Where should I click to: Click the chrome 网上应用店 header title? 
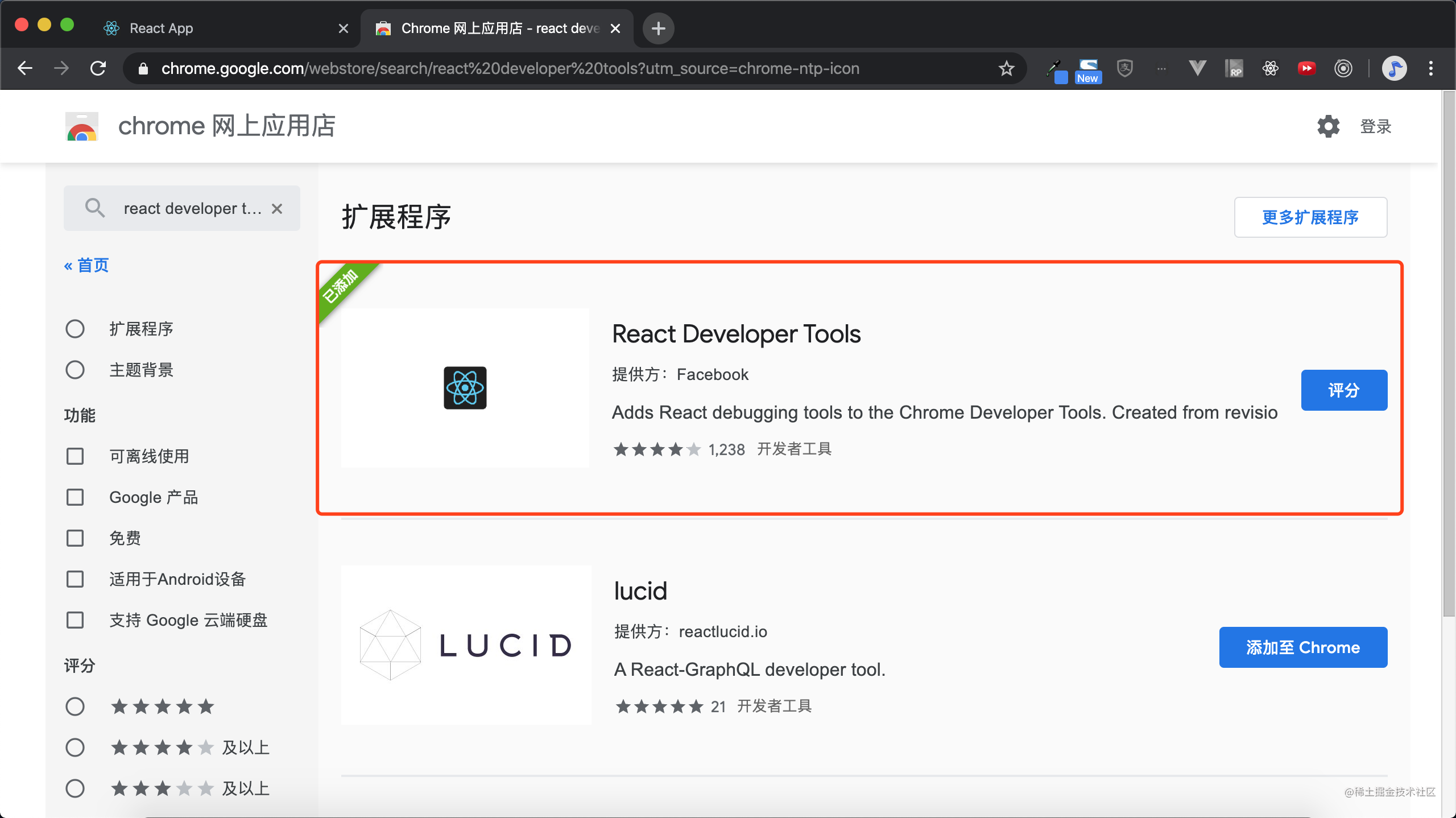[227, 126]
